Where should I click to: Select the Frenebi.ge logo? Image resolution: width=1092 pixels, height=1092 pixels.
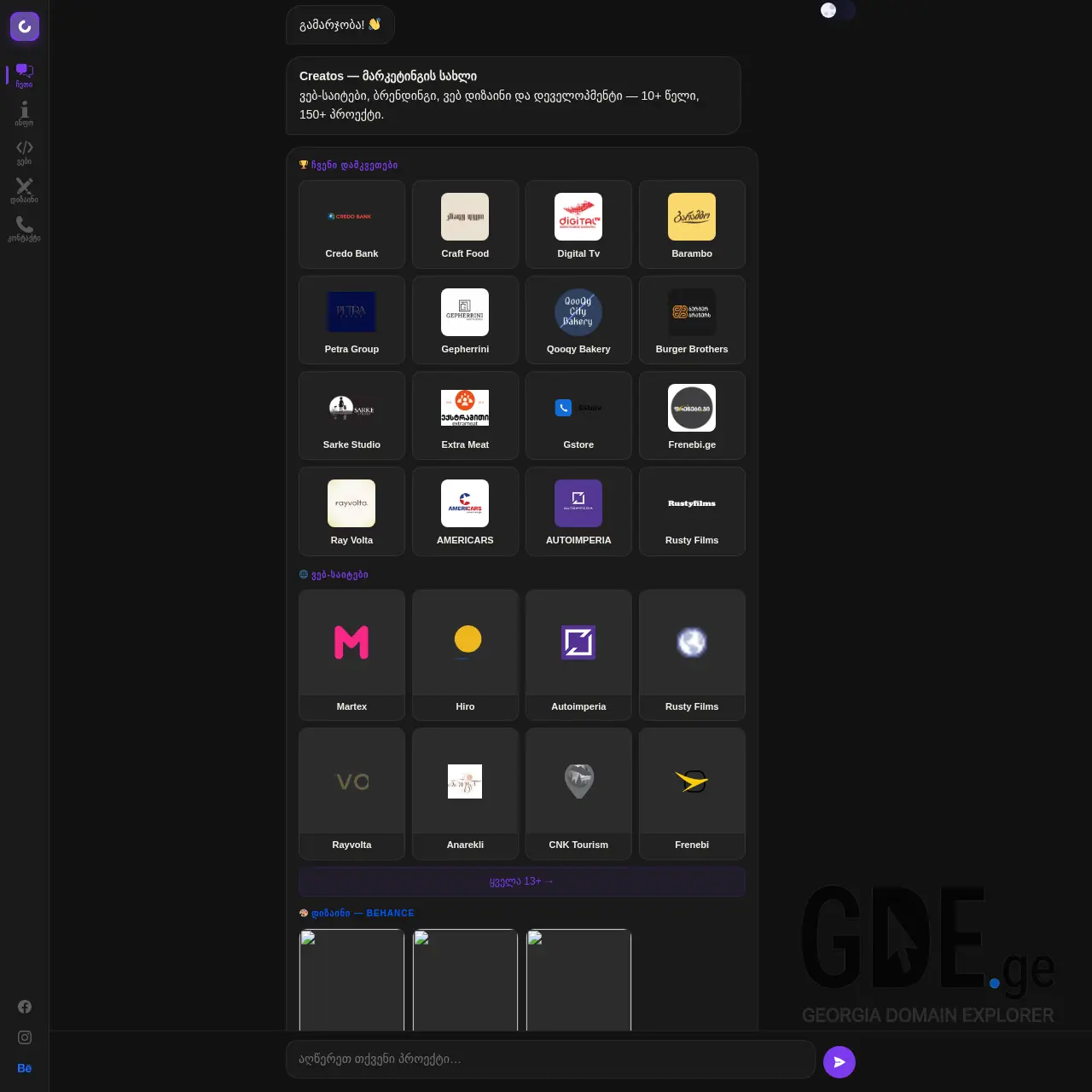click(x=692, y=408)
